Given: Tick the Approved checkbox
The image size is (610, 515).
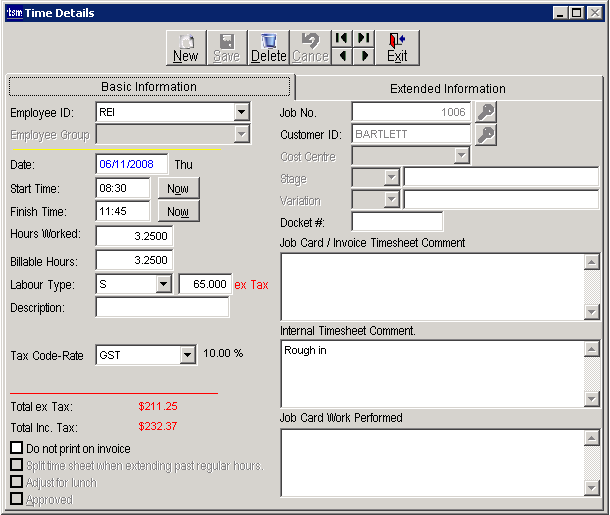Looking at the screenshot, I should tap(16, 499).
